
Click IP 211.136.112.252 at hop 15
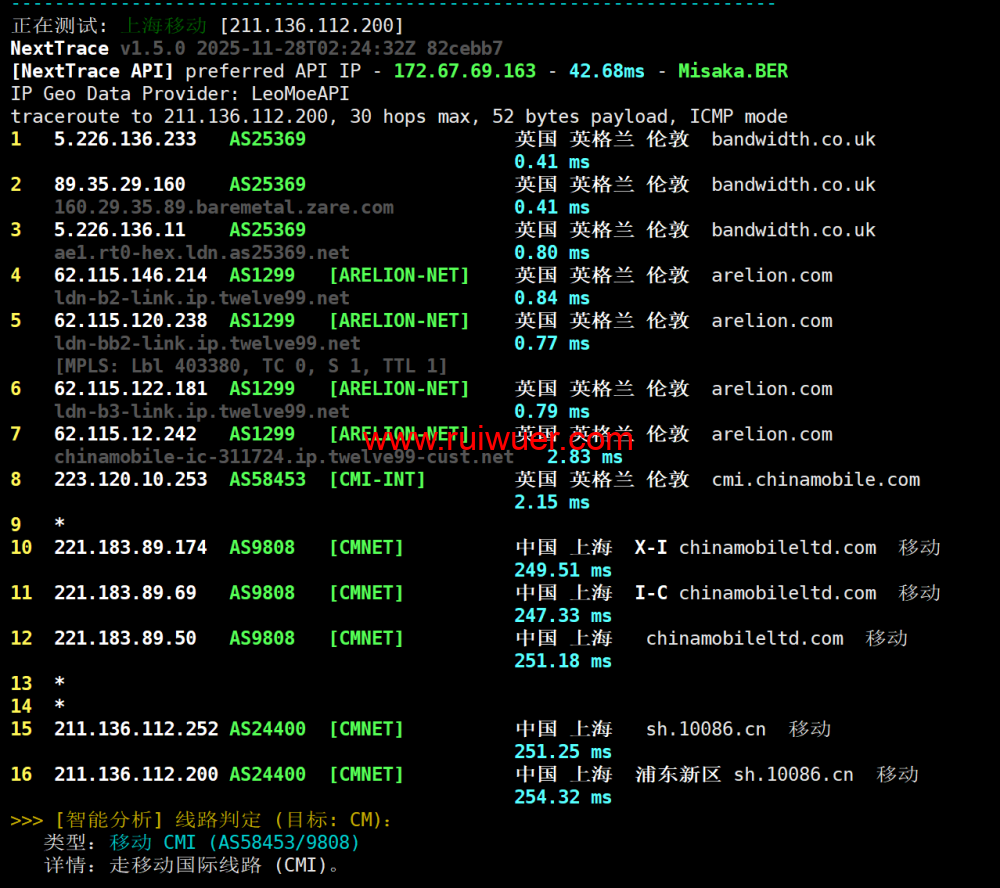coord(136,729)
